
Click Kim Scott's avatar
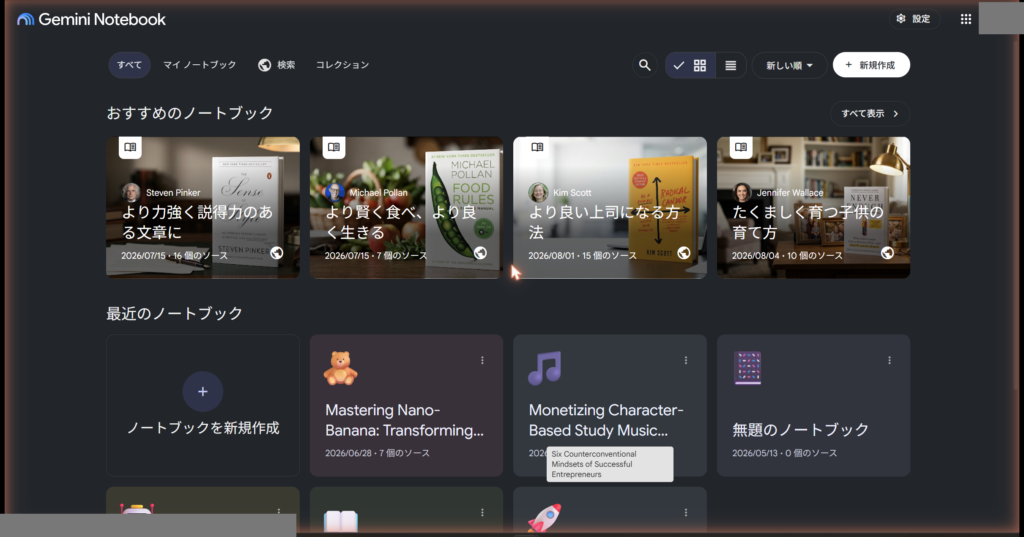[538, 192]
